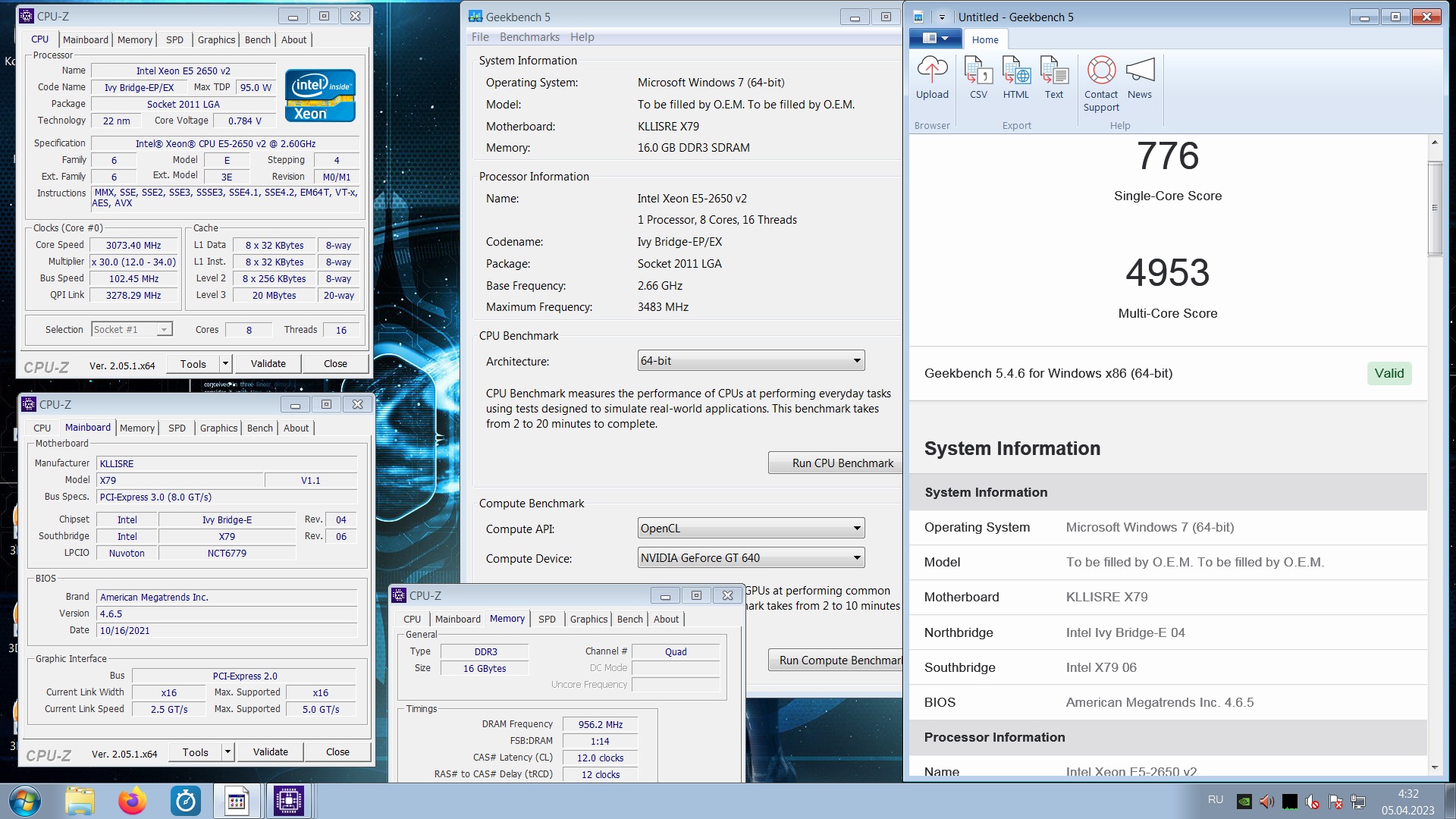Click Validate in top CPU-Z window

coord(268,364)
